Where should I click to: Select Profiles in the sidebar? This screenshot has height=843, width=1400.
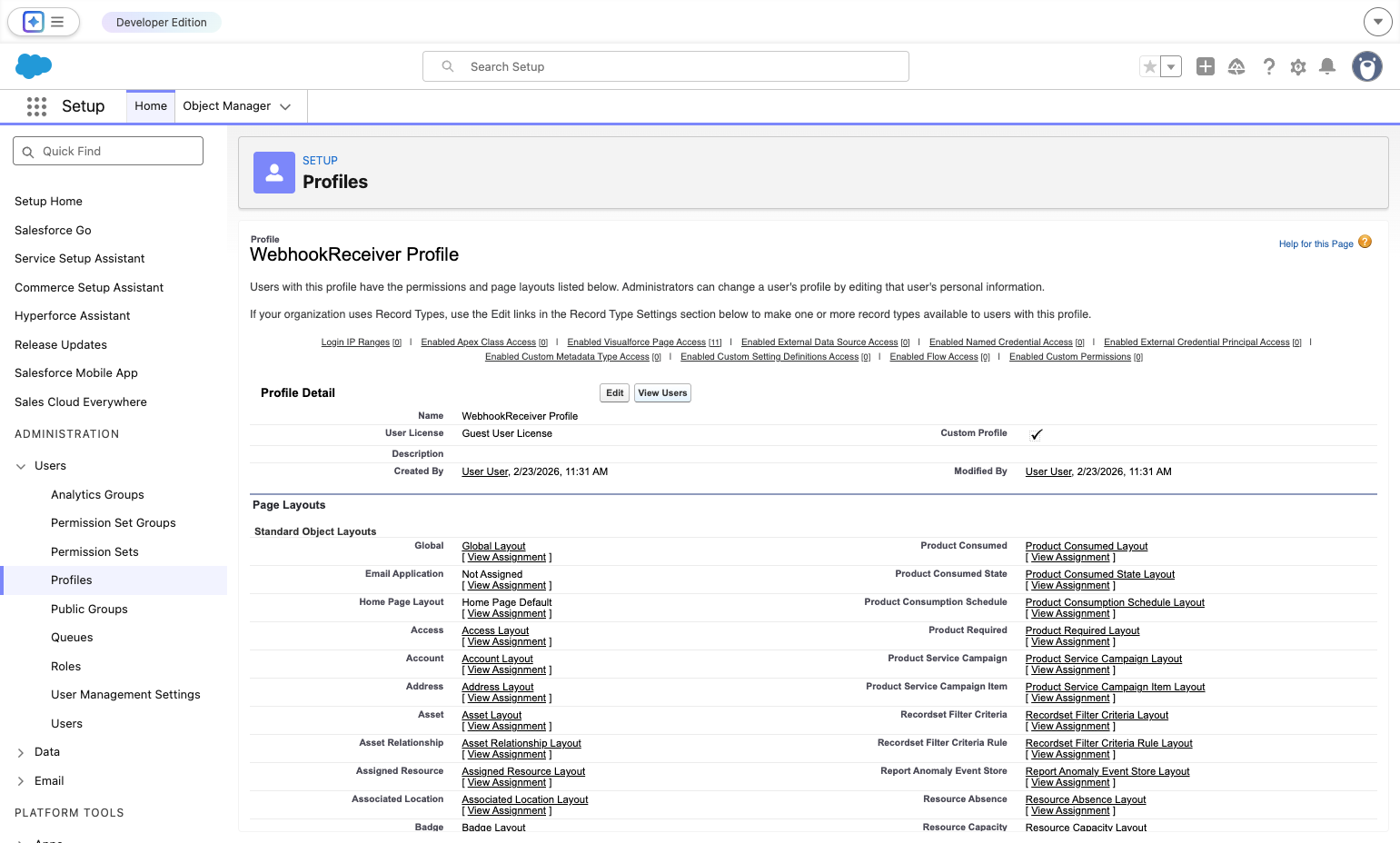[72, 580]
